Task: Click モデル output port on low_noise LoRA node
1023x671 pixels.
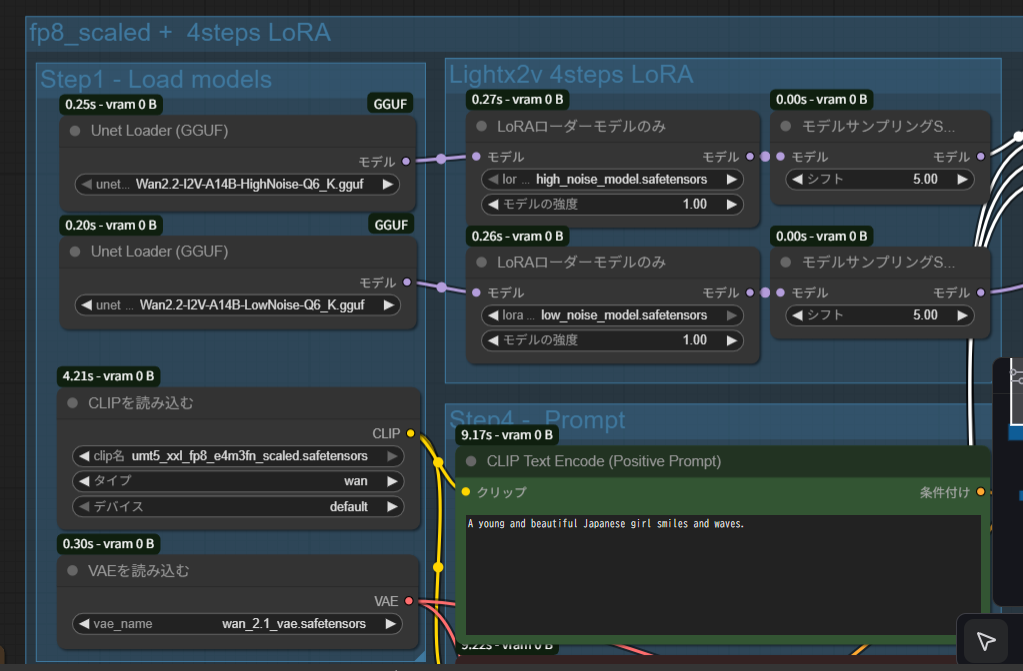Action: pos(750,292)
